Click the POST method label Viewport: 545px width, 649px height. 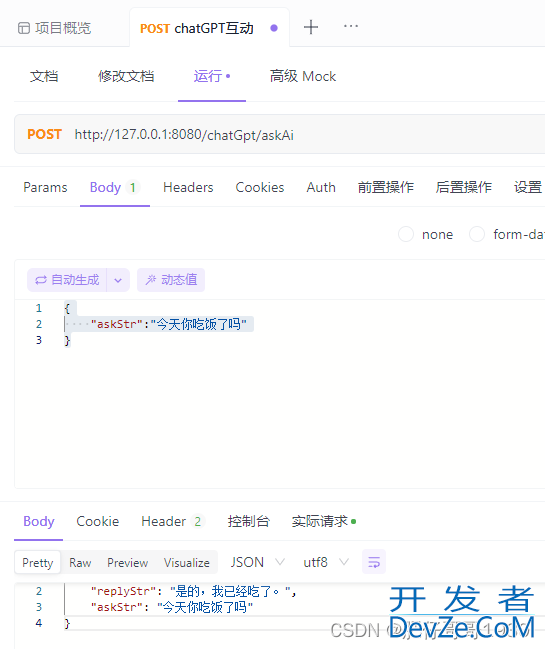pos(44,135)
